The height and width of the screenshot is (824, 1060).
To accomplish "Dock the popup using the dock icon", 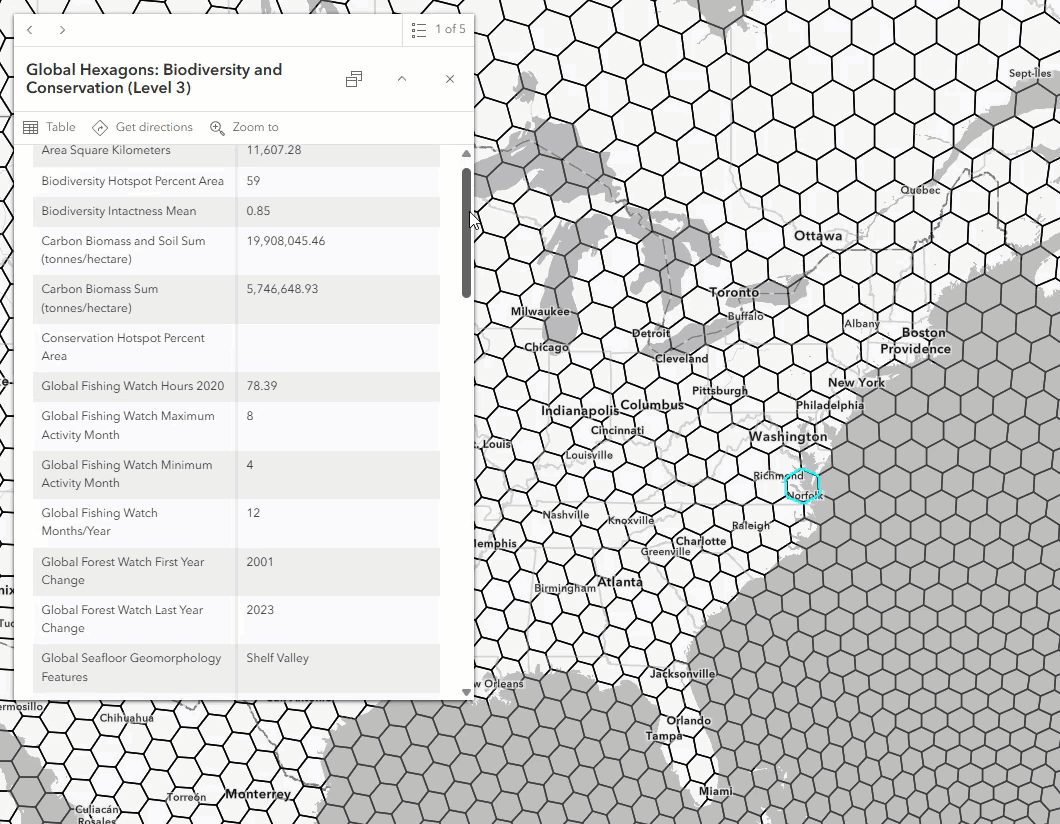I will point(353,79).
